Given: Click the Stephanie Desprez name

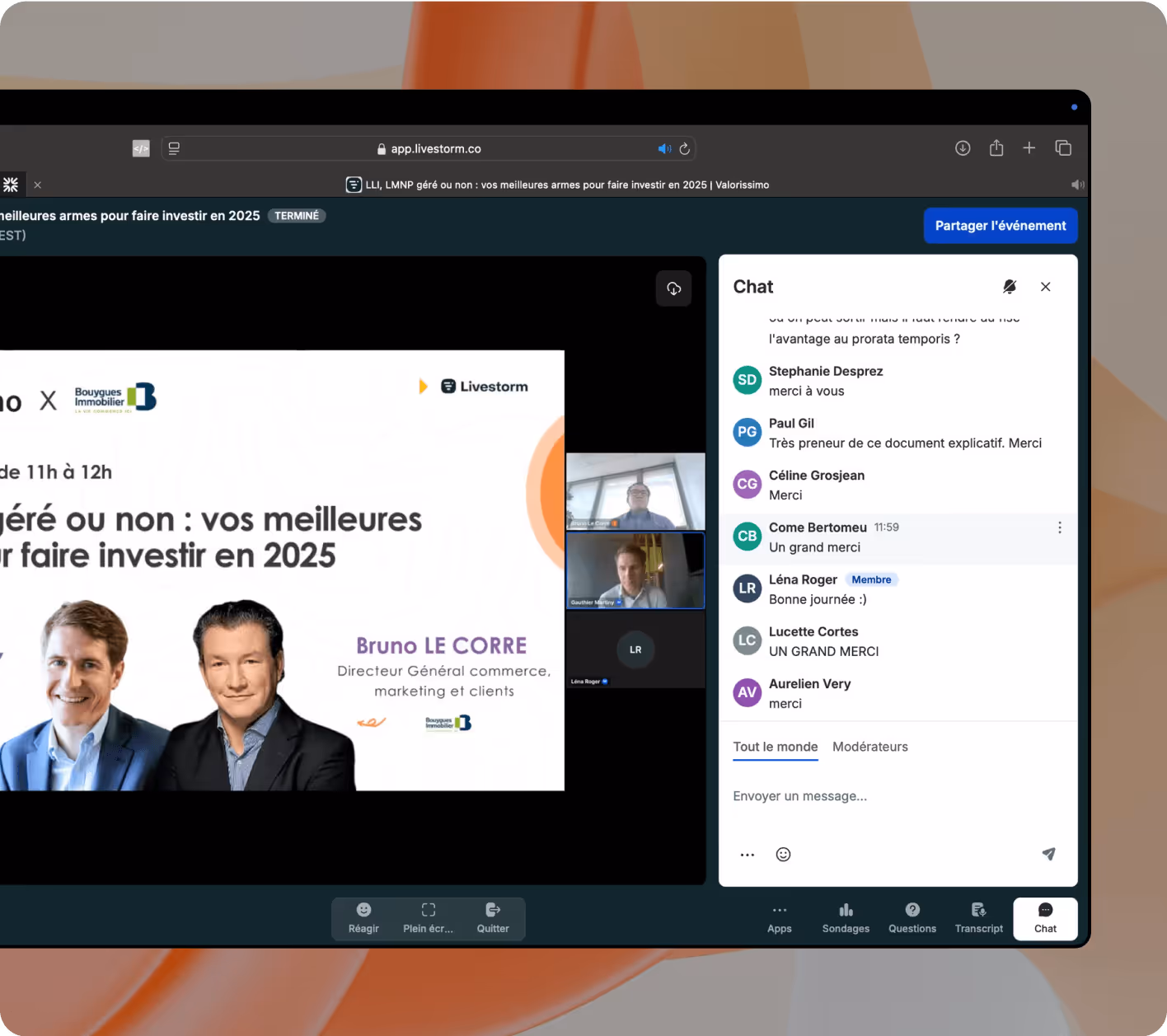Looking at the screenshot, I should click(826, 372).
